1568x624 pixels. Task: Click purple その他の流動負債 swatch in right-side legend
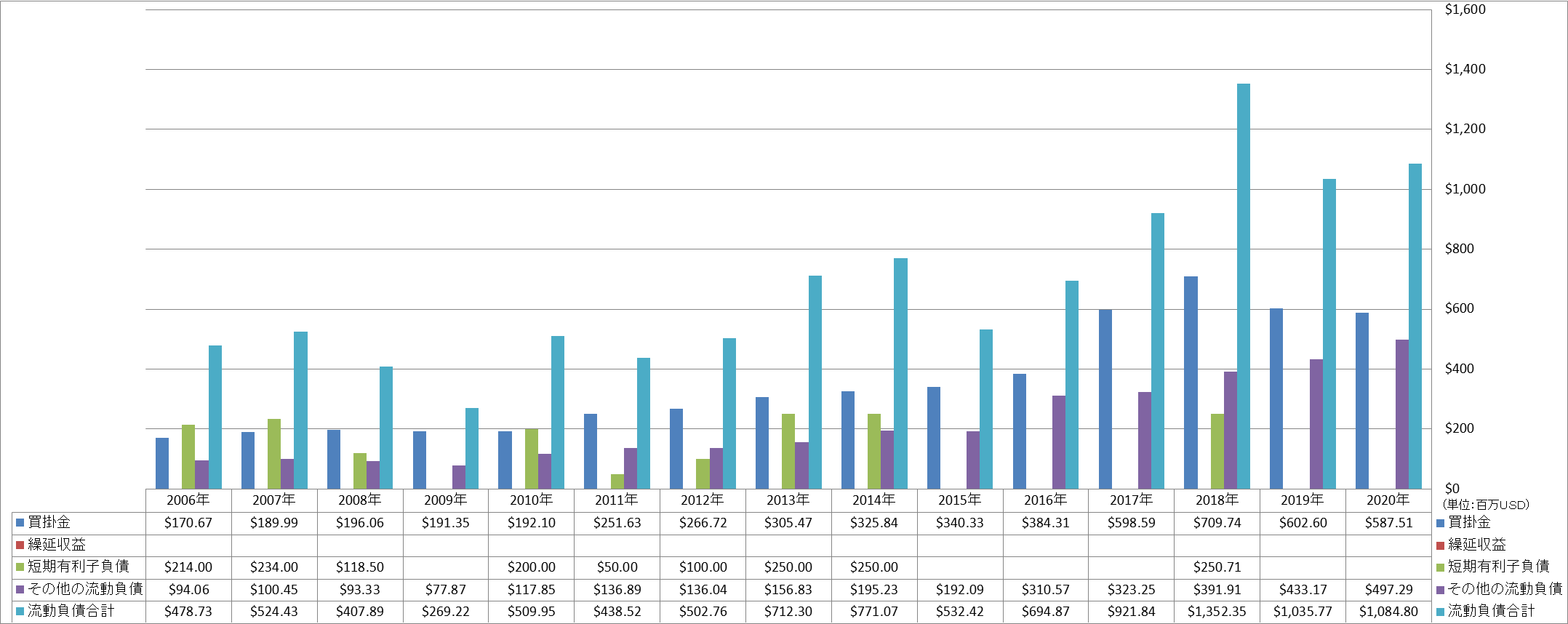(x=1441, y=589)
